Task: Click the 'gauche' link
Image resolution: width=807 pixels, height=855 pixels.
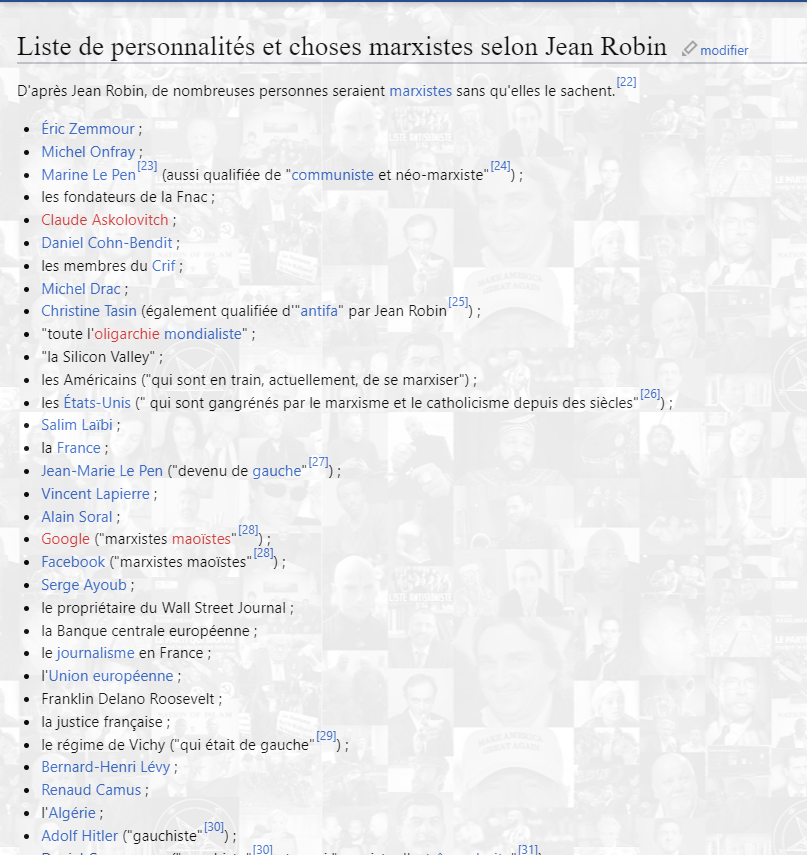Action: coord(277,471)
